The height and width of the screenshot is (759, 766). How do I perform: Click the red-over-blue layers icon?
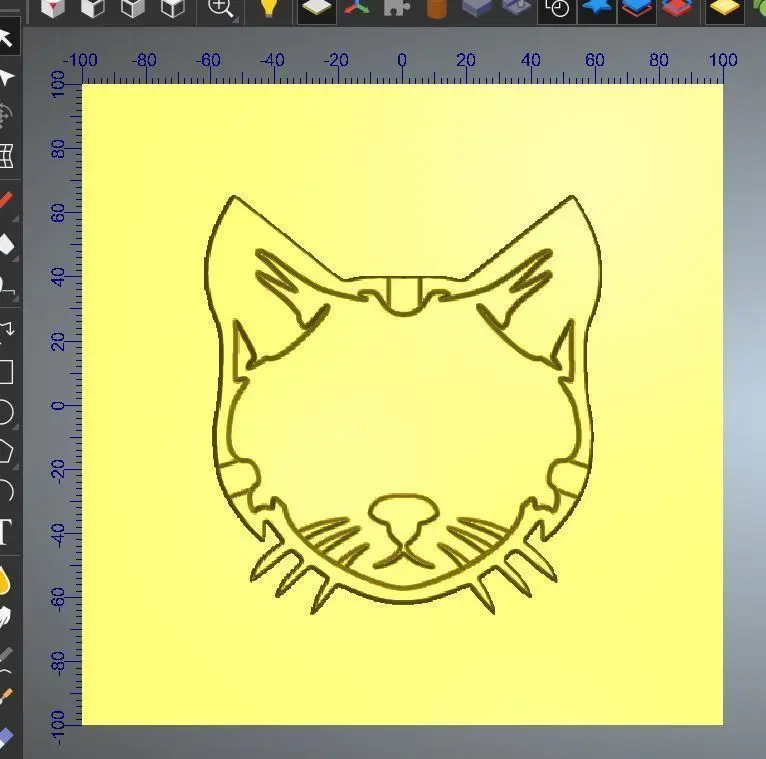pos(677,8)
